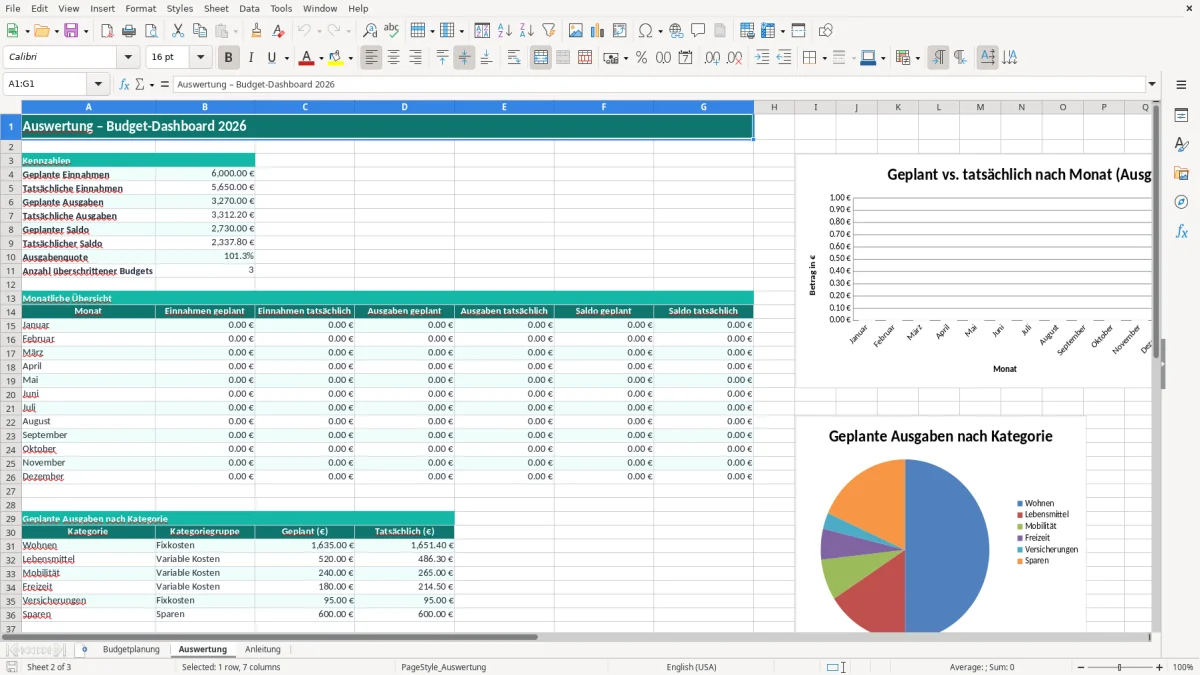Image resolution: width=1200 pixels, height=675 pixels.
Task: Open the Name Box dropdown arrow
Action: point(98,85)
